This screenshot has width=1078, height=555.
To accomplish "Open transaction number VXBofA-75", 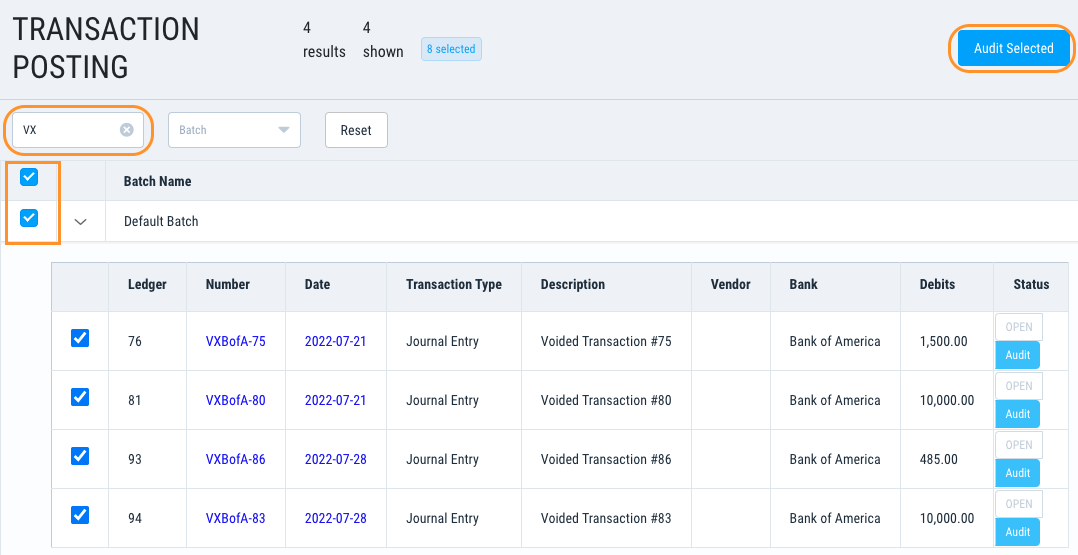I will pos(235,341).
